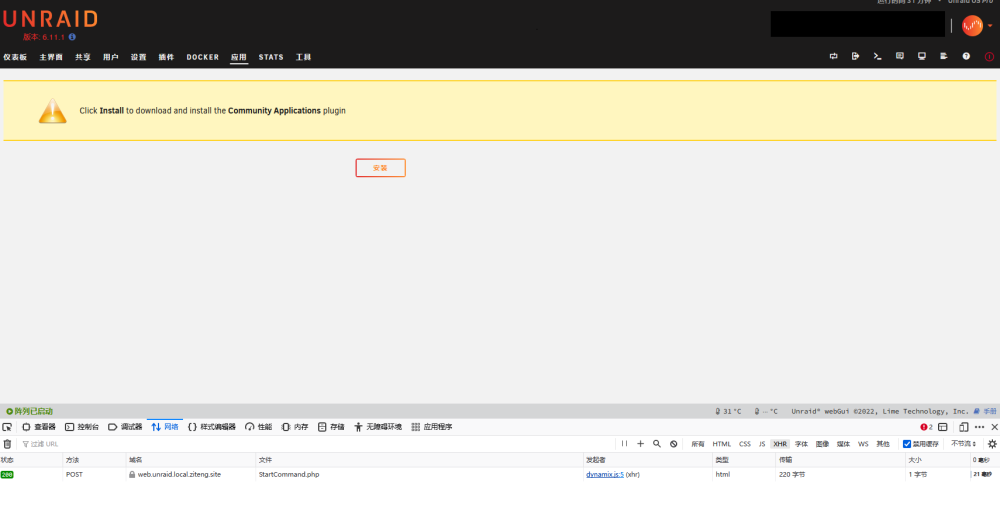The image size is (1000, 520).
Task: Click the Unraid logo in header
Action: (x=50, y=19)
